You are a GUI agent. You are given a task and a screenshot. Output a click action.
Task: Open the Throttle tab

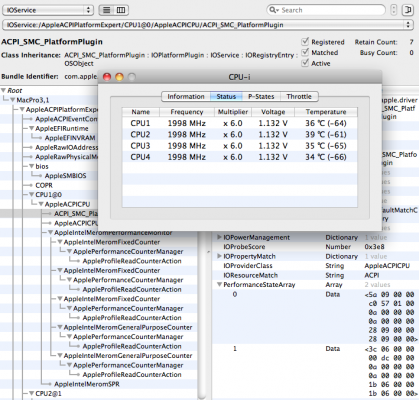pyautogui.click(x=299, y=96)
